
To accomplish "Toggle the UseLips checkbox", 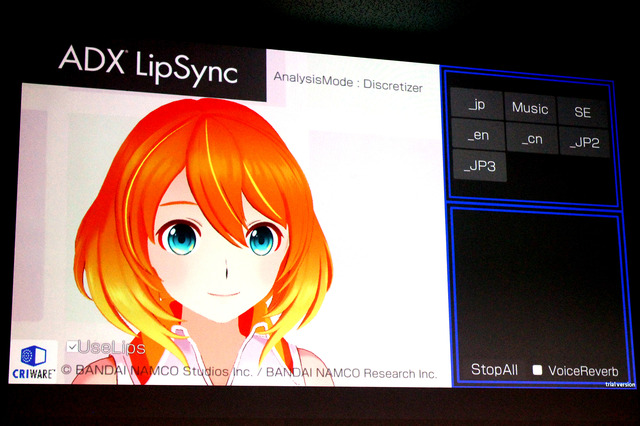I will pyautogui.click(x=73, y=347).
